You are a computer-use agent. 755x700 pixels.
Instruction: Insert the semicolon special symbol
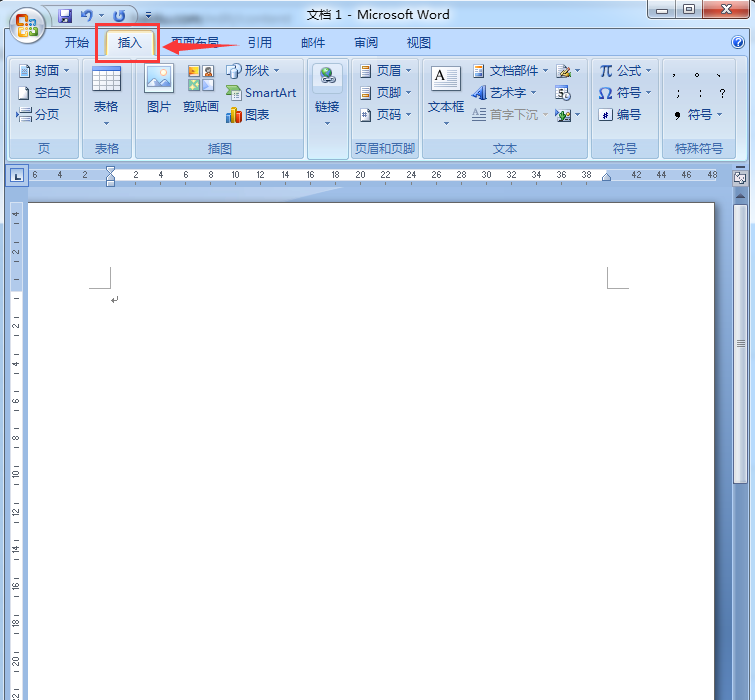pyautogui.click(x=678, y=93)
